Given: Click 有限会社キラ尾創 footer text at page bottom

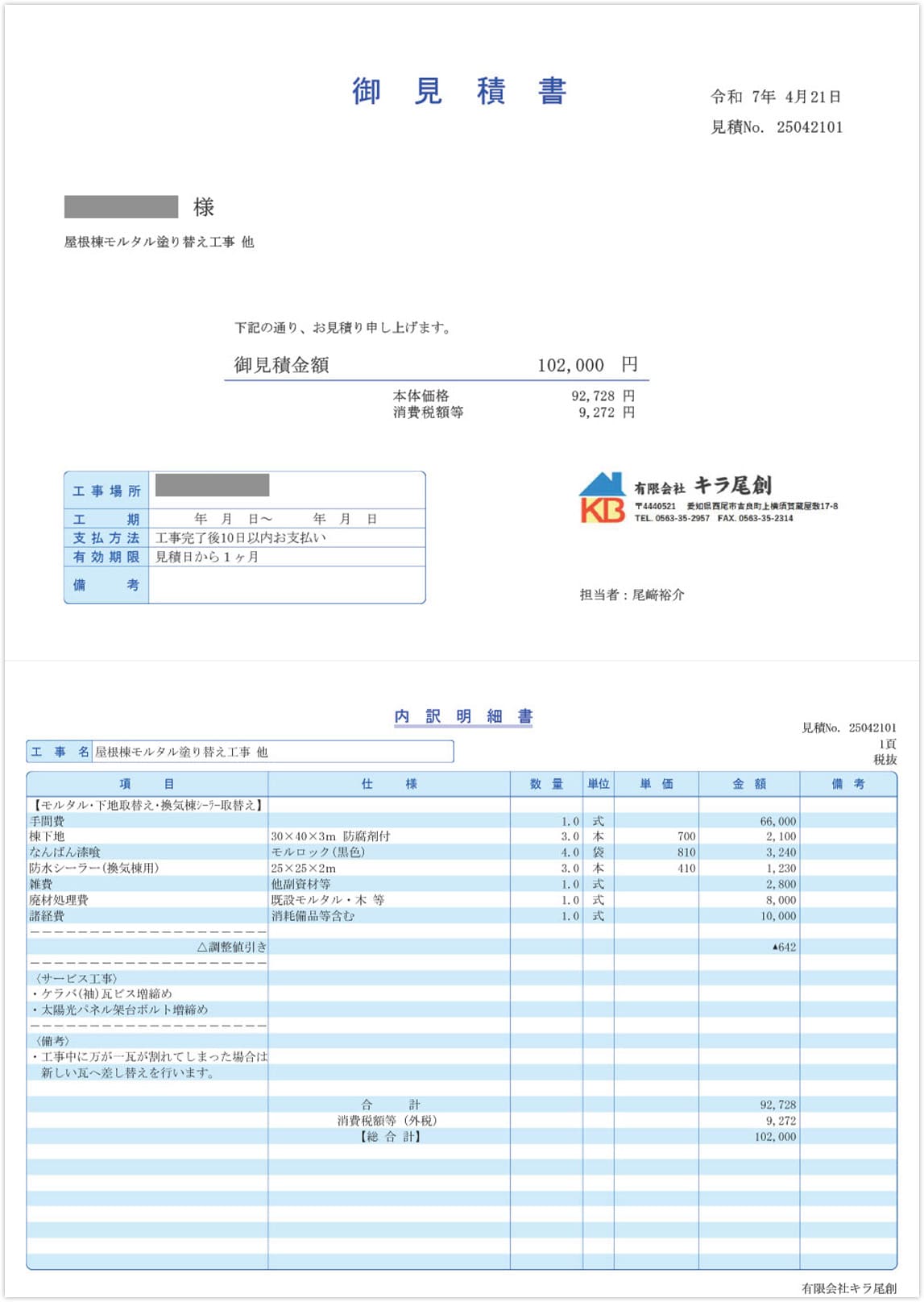Looking at the screenshot, I should point(849,1288).
